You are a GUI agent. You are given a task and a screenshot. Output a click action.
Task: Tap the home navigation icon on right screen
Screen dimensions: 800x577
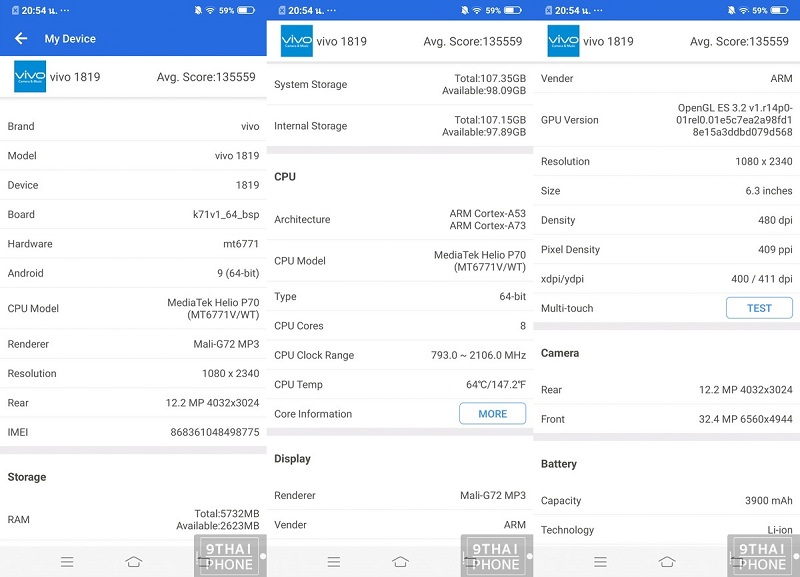667,562
